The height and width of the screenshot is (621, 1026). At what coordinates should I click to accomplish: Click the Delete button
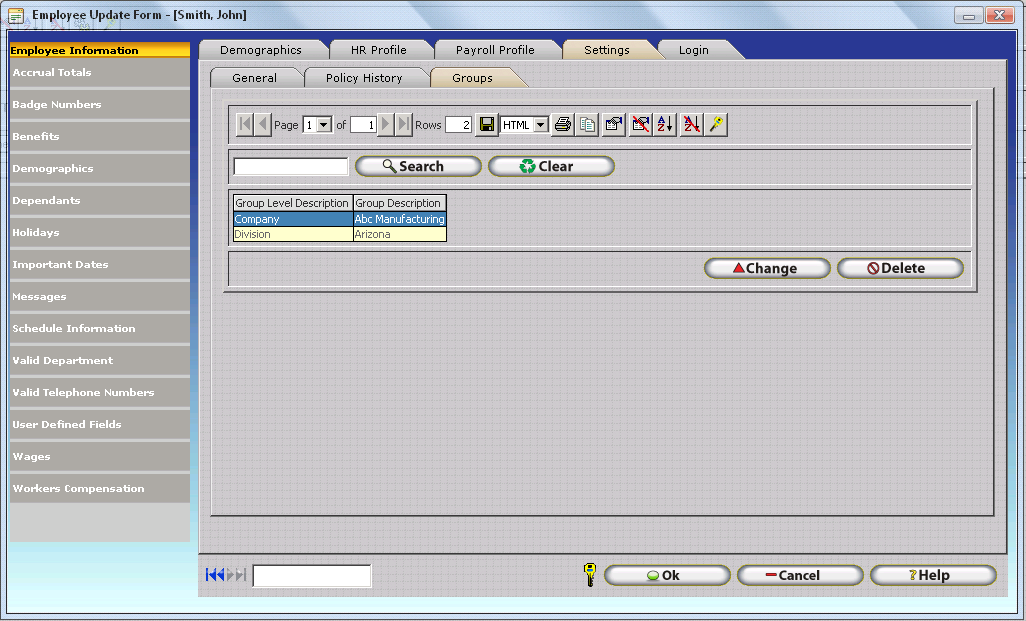tap(900, 268)
